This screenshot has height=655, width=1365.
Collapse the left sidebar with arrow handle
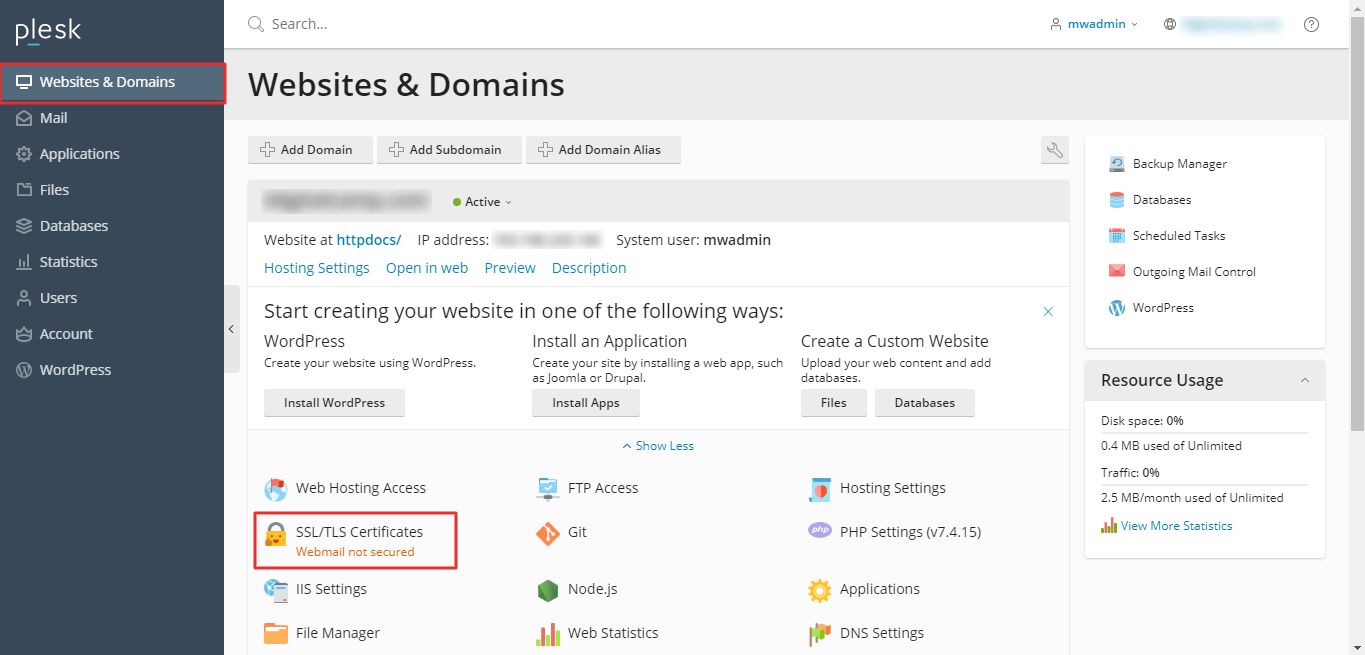(x=231, y=329)
